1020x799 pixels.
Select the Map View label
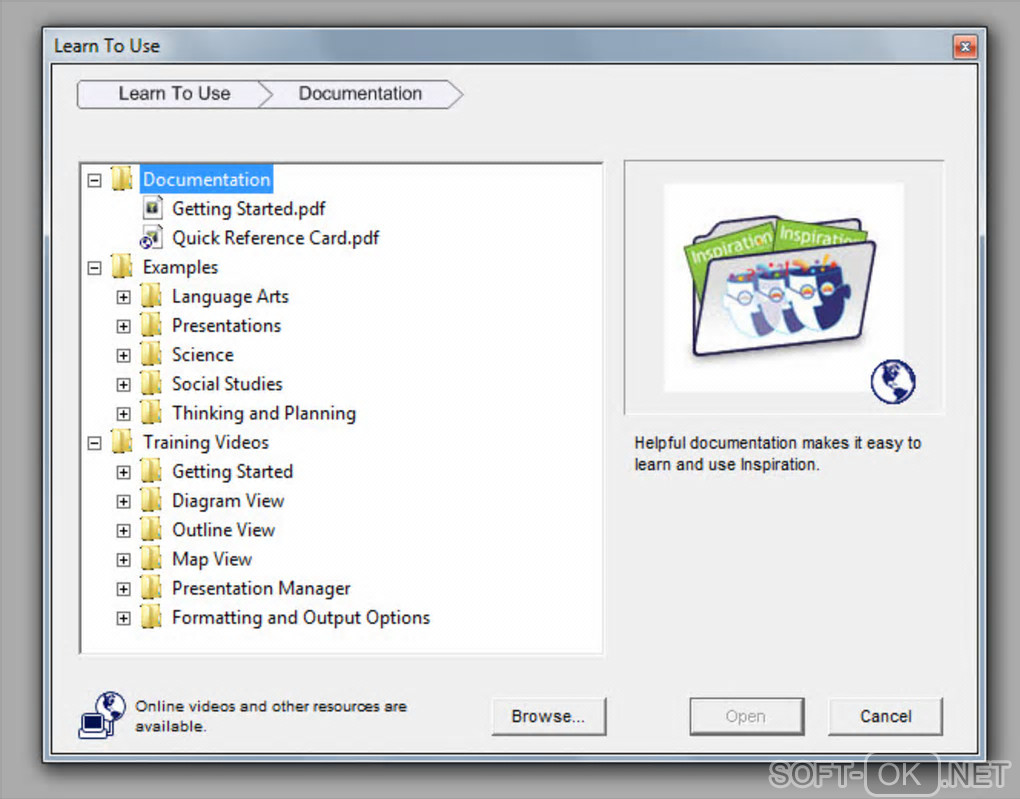click(211, 560)
